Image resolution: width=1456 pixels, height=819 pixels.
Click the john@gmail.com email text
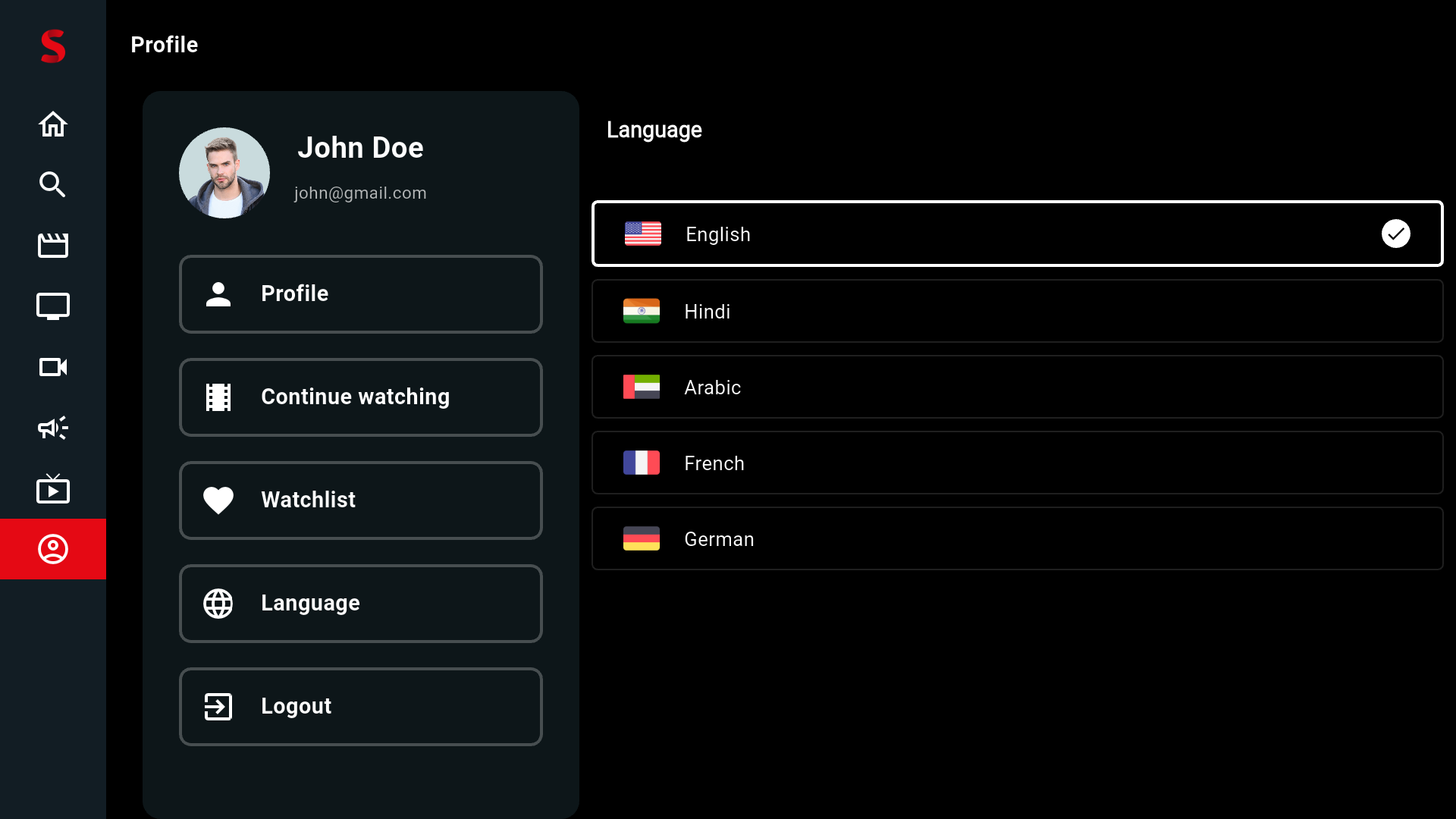(359, 193)
